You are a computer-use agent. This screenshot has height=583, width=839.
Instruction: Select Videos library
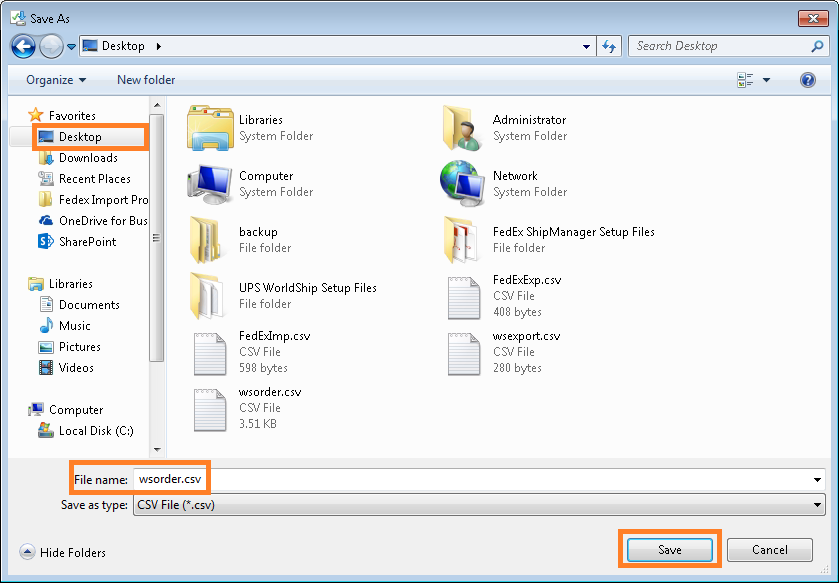pos(66,367)
